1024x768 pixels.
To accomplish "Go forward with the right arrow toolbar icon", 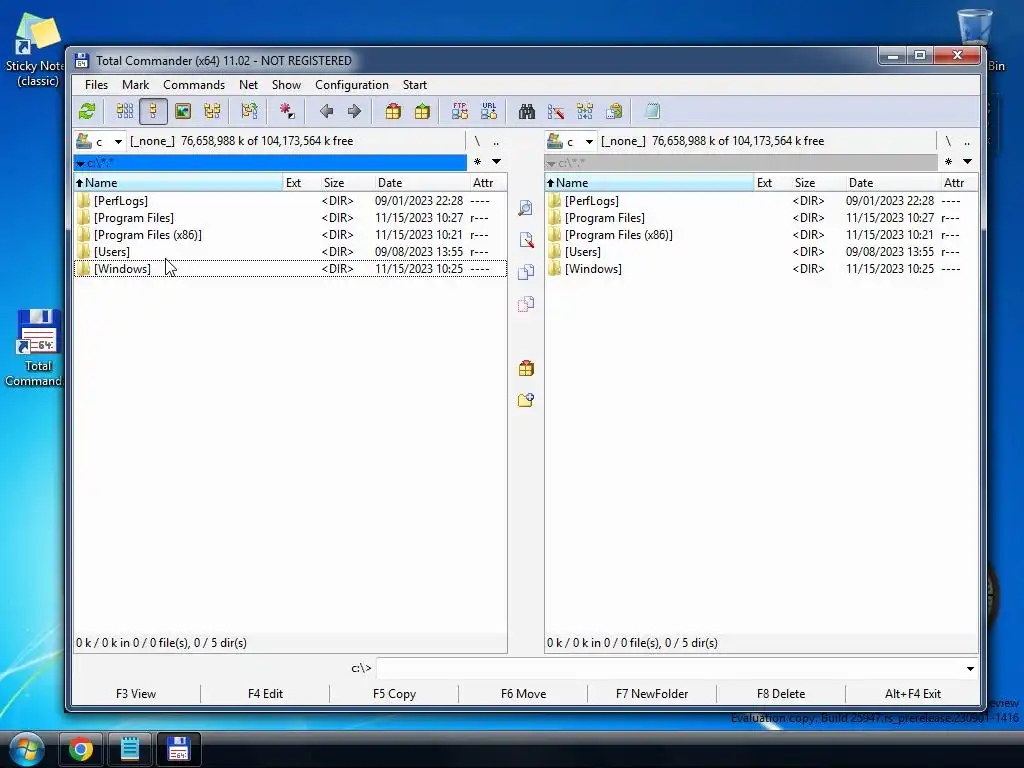I will pyautogui.click(x=355, y=111).
